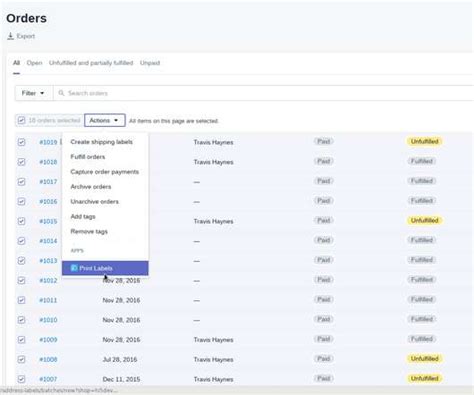Open order #1016 link

(48, 201)
